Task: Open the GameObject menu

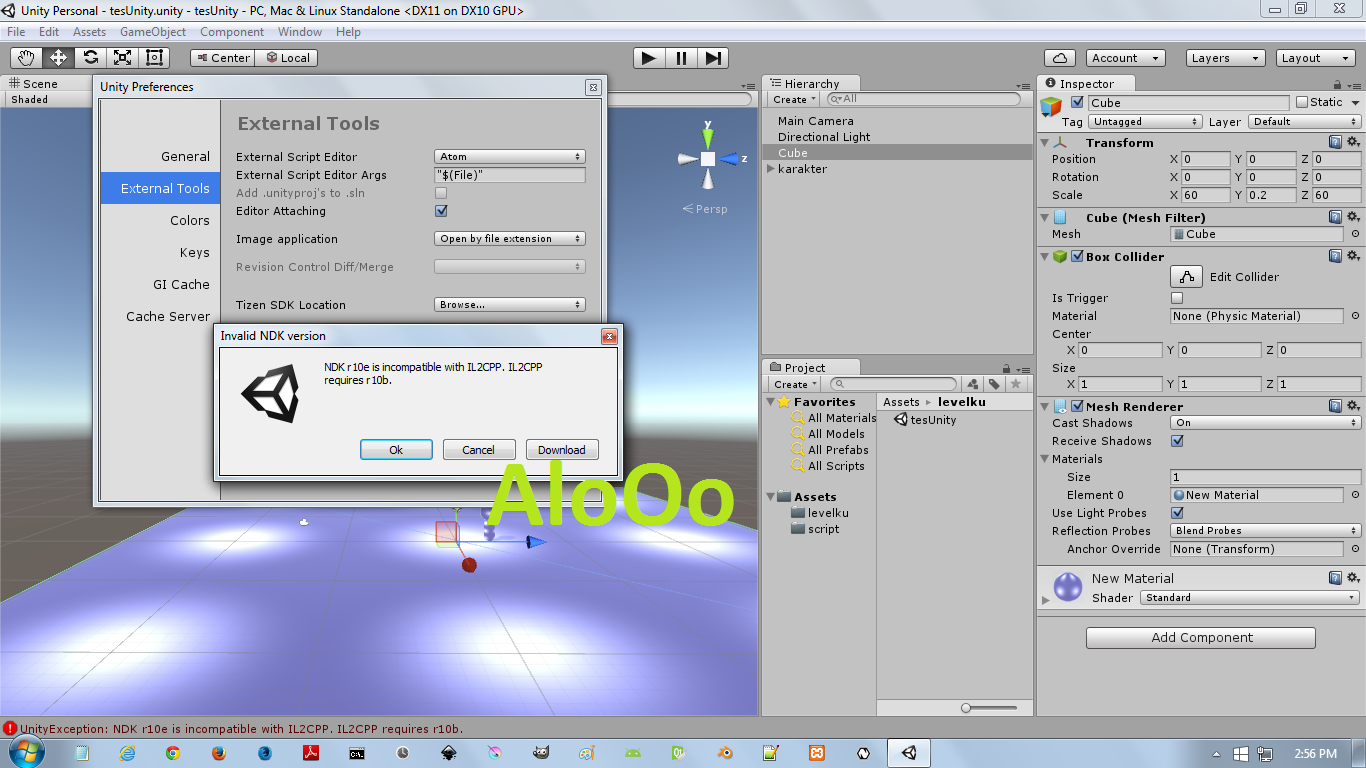Action: click(x=153, y=32)
